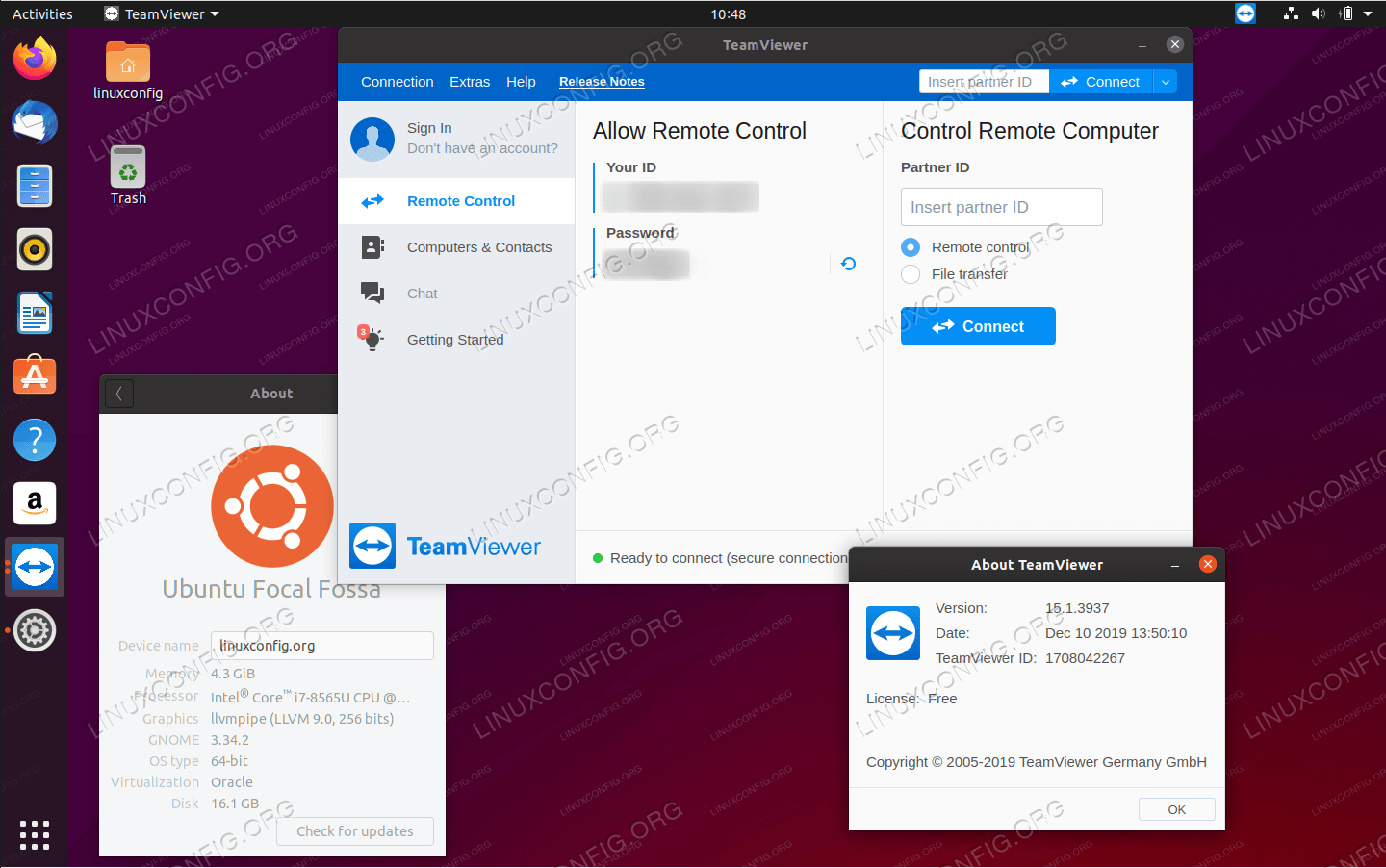Show the applications grid
The height and width of the screenshot is (868, 1386).
click(35, 834)
